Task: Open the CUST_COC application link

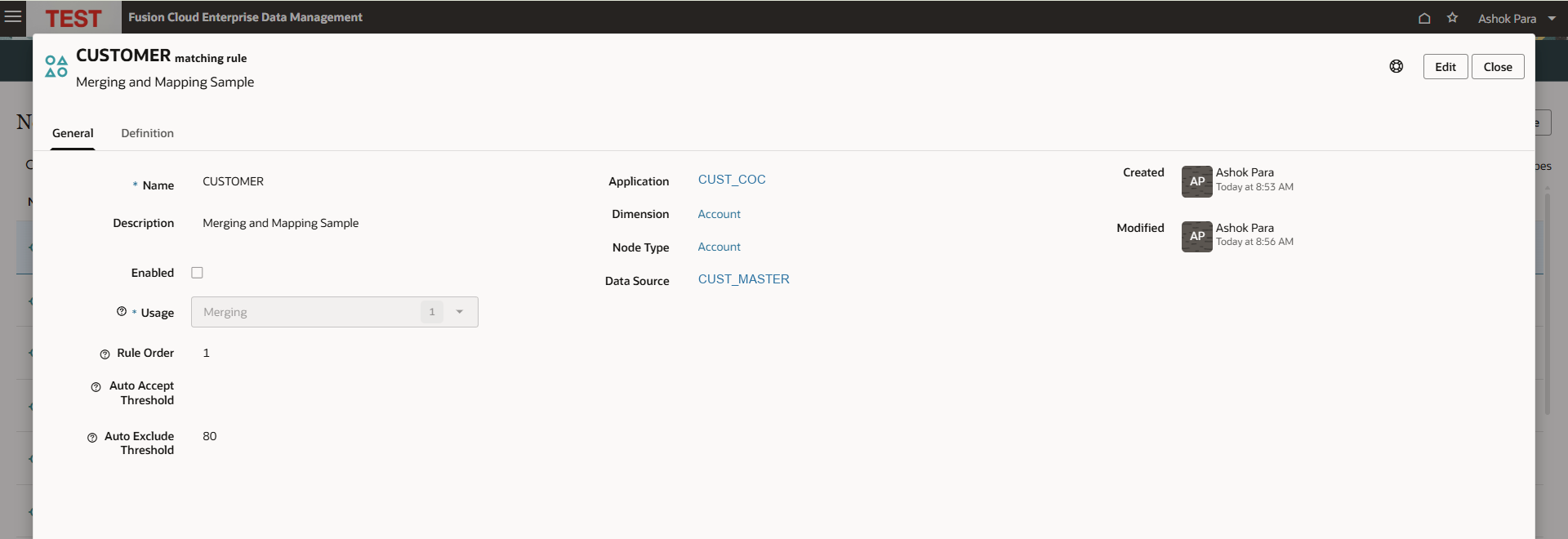Action: [x=732, y=180]
